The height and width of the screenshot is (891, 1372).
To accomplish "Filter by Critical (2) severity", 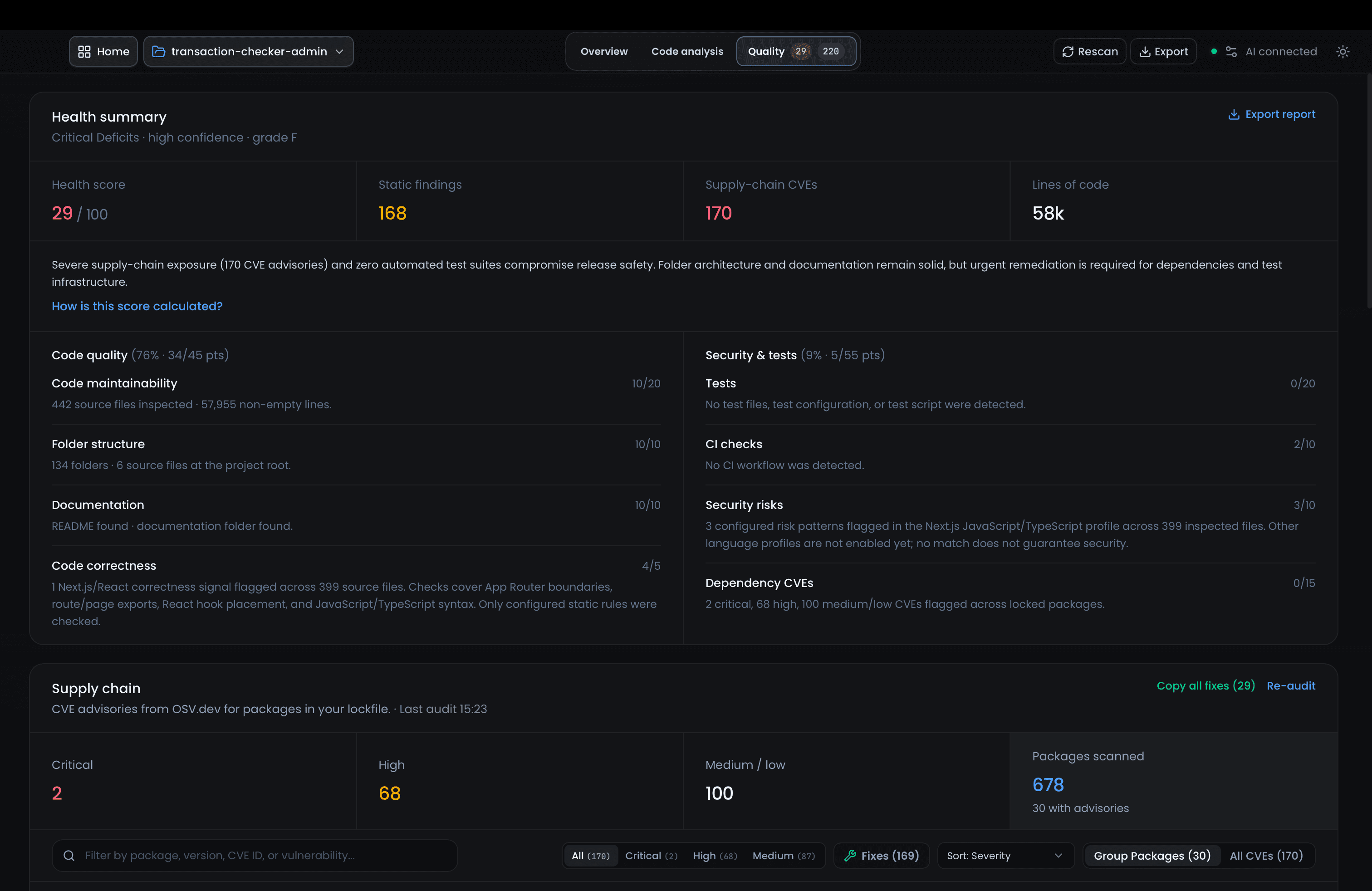I will pos(652,855).
